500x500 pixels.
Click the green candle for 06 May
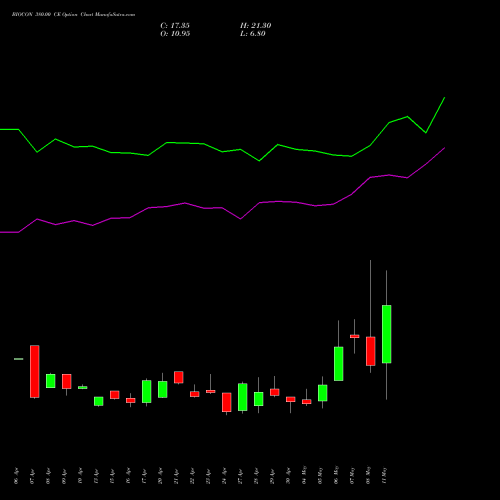tap(339, 364)
